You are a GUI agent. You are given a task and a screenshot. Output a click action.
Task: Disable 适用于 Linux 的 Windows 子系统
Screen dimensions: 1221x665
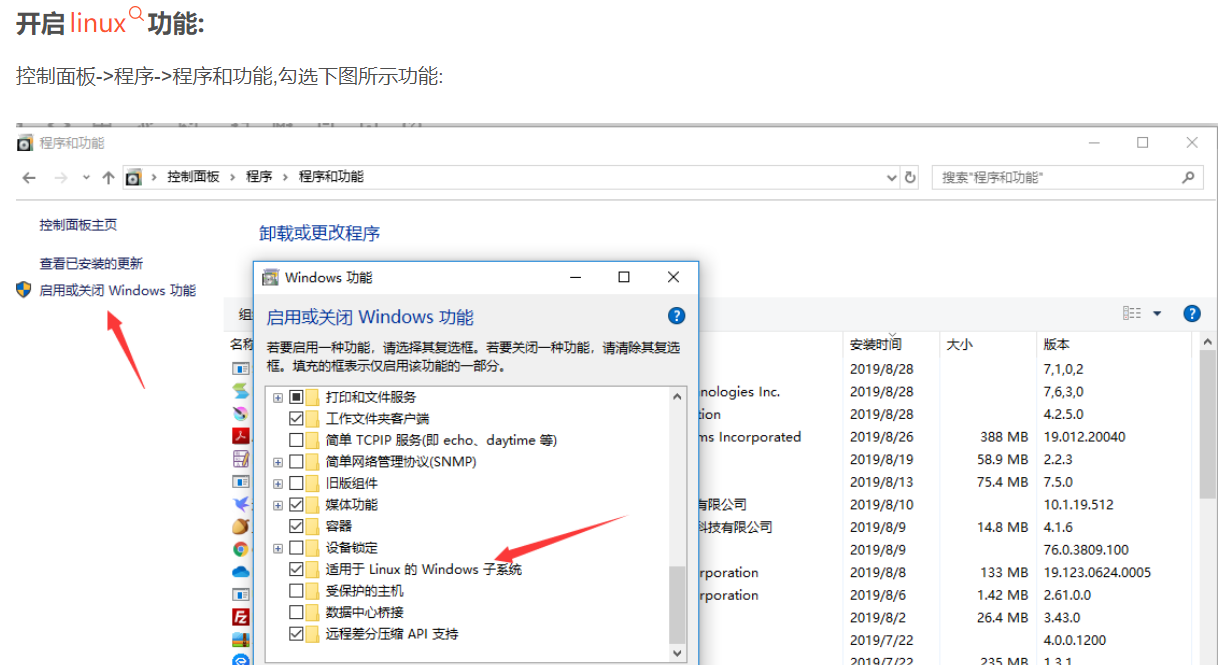tap(294, 569)
